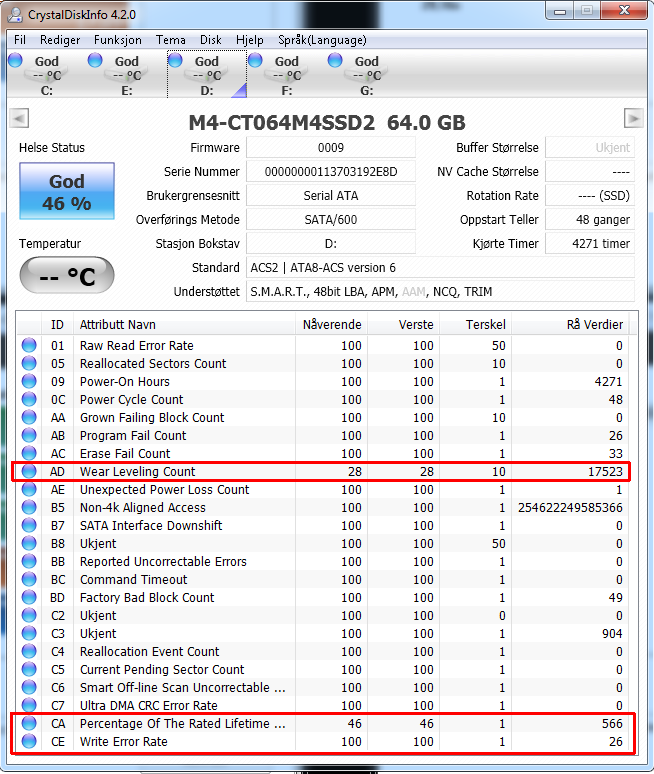This screenshot has height=774, width=654.
Task: Click status icon for Factory Bad Block Count
Action: (x=29, y=597)
